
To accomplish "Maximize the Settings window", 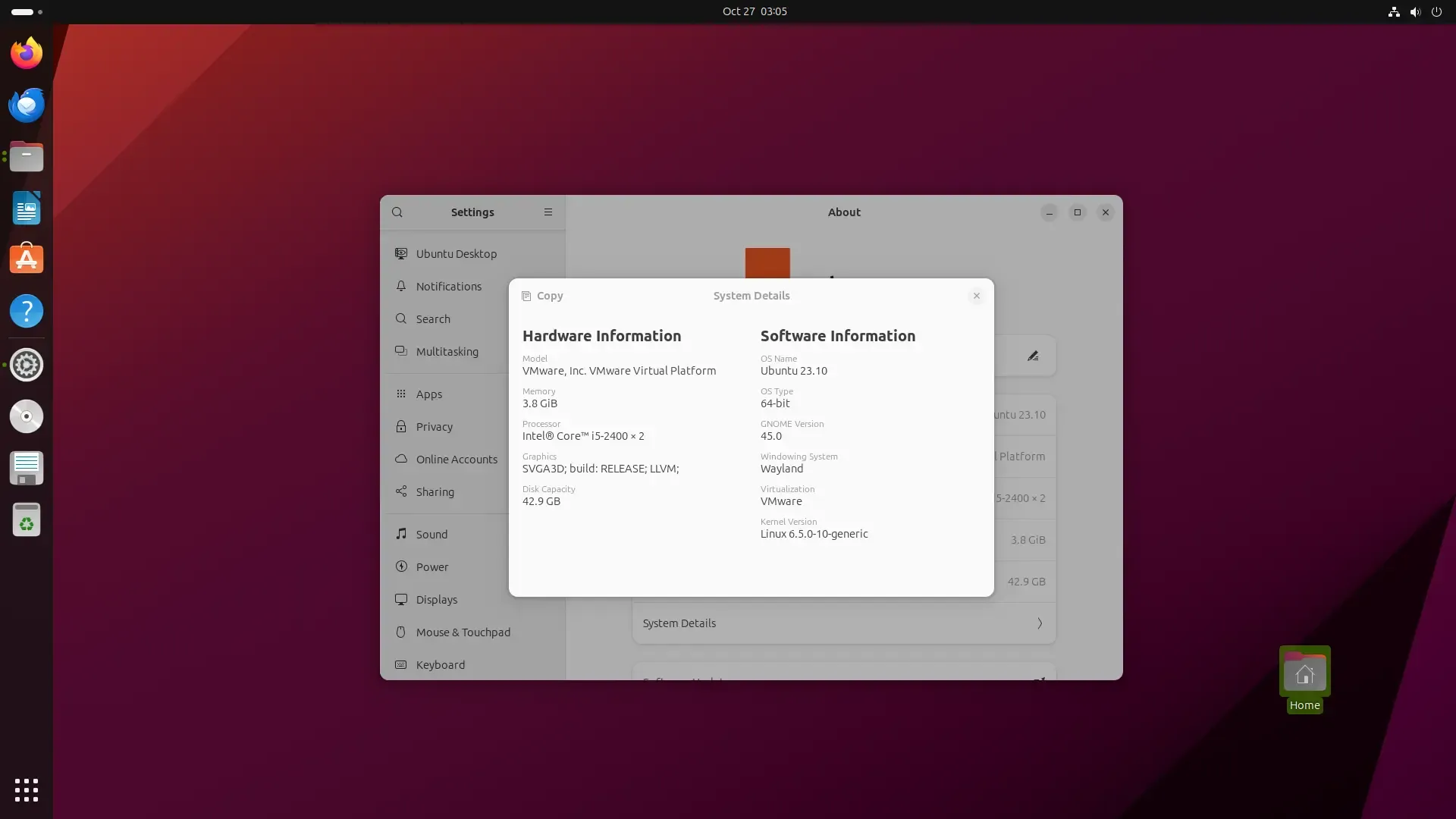I will (1077, 212).
